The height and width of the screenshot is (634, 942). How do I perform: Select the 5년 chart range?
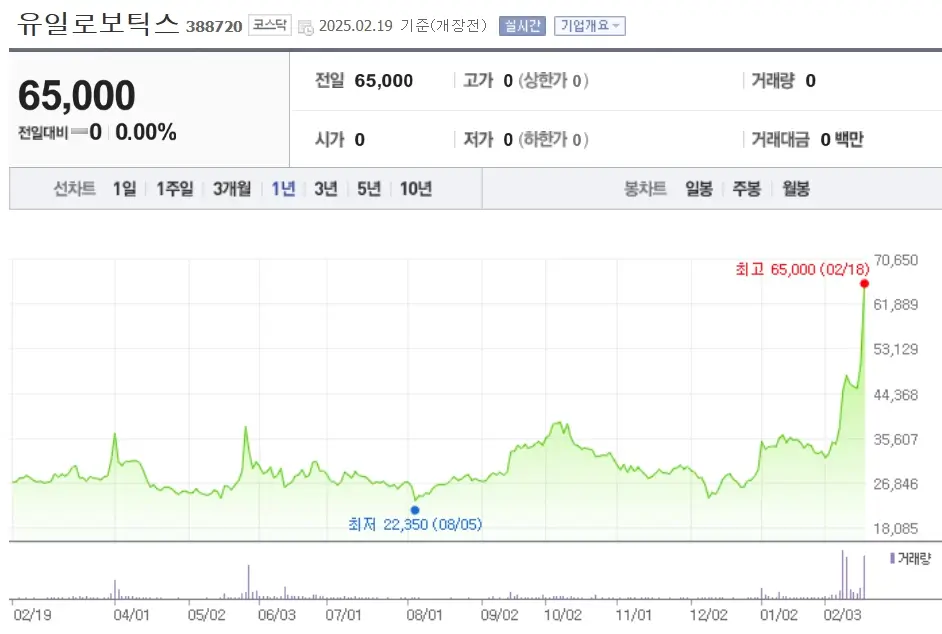point(369,187)
